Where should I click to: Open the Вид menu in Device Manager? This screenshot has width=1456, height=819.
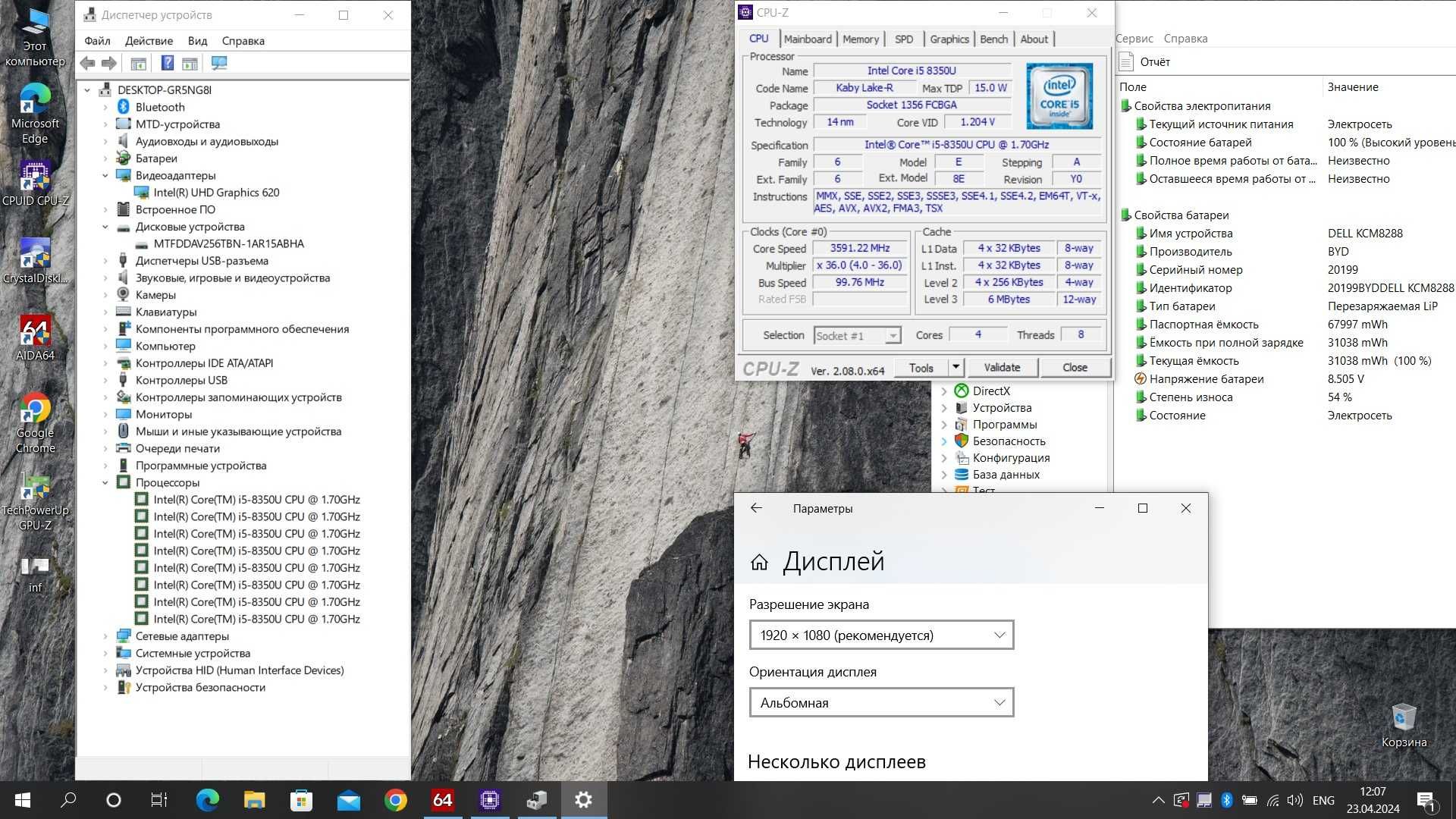click(x=197, y=41)
